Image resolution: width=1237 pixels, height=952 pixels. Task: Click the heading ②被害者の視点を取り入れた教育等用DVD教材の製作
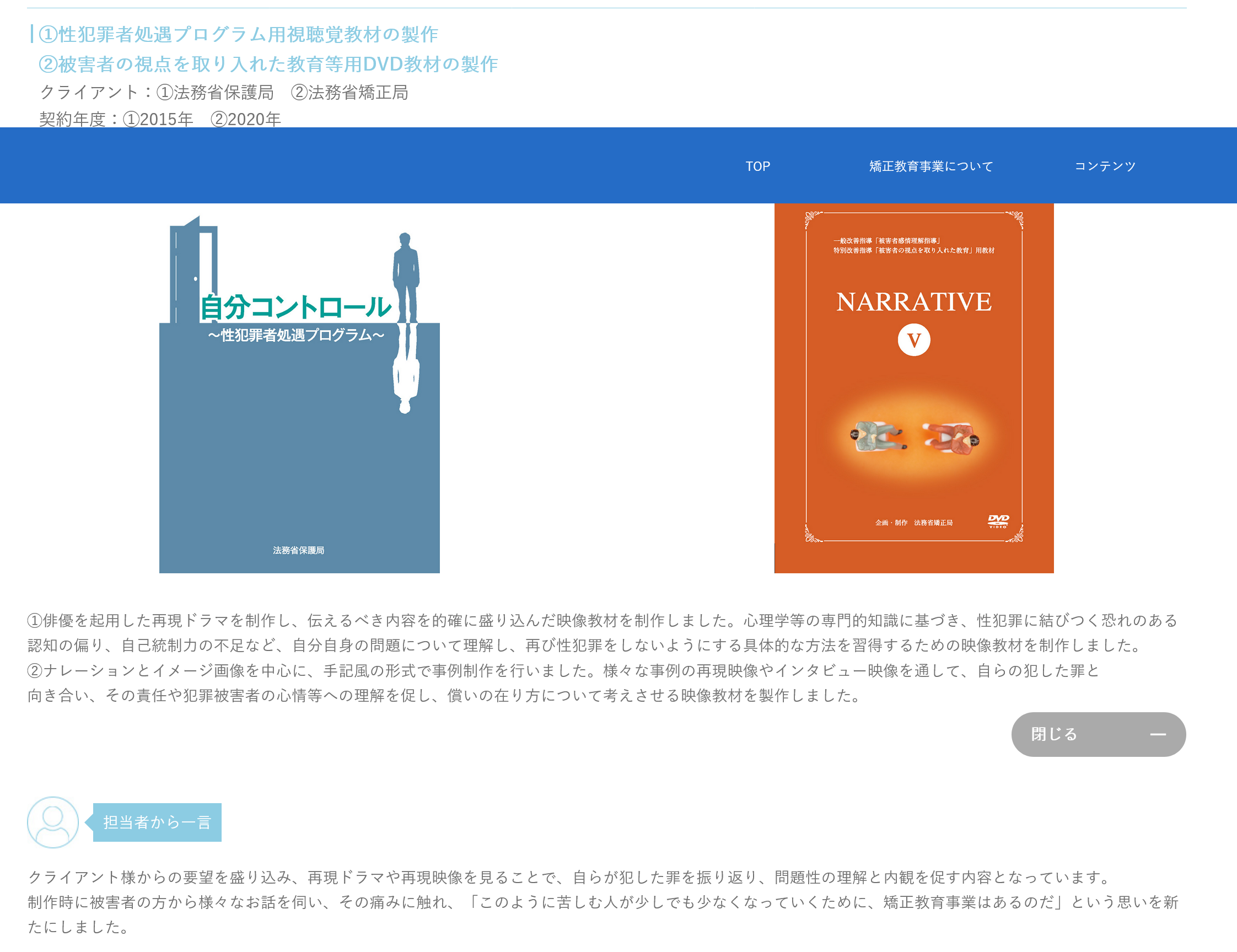(268, 64)
